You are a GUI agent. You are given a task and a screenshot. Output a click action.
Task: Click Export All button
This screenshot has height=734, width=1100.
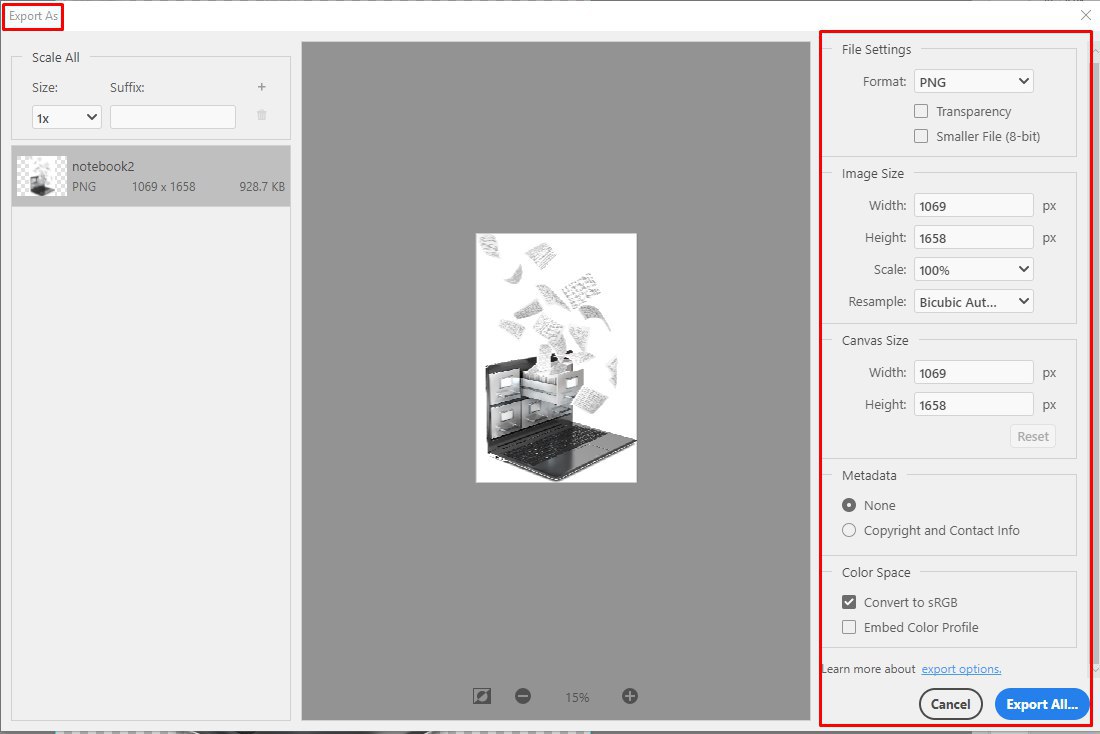click(1042, 704)
